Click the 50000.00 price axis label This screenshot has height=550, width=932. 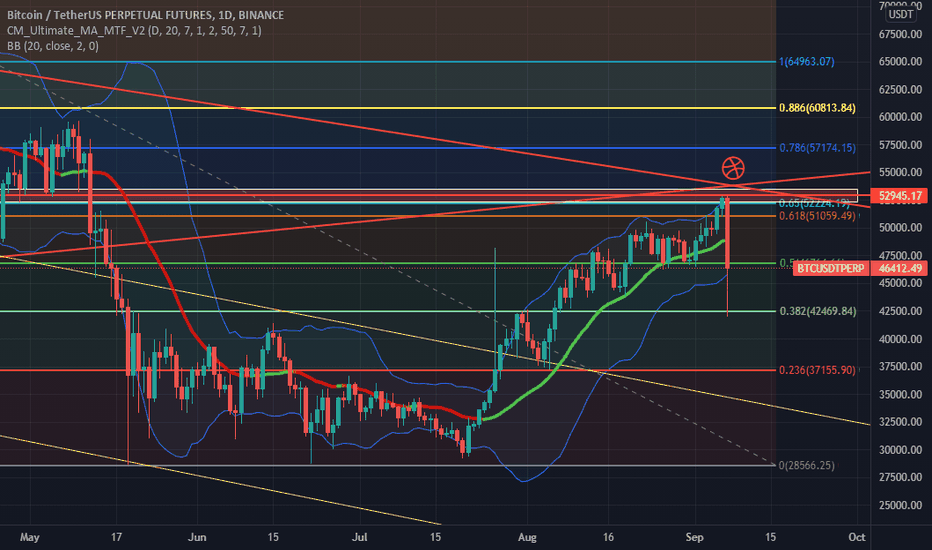click(900, 228)
